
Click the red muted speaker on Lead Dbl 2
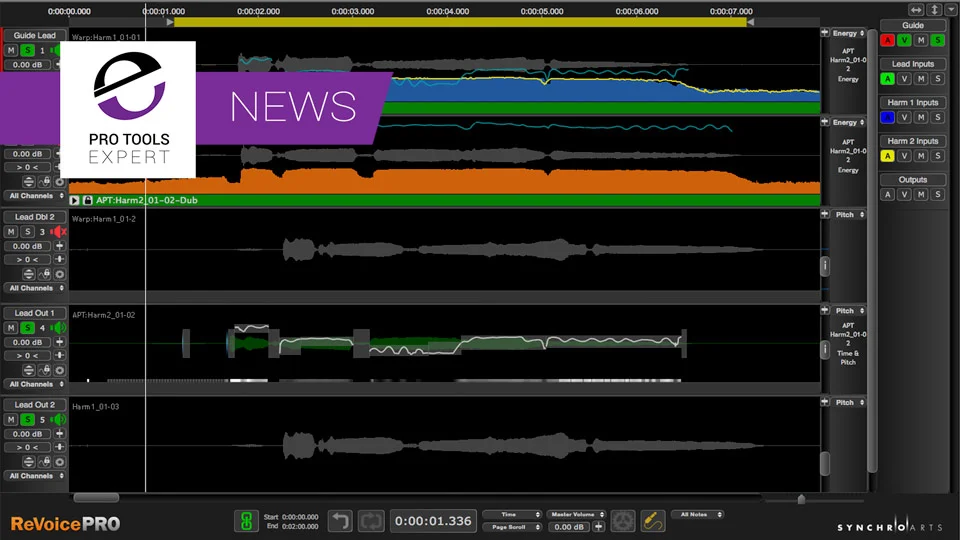59,232
